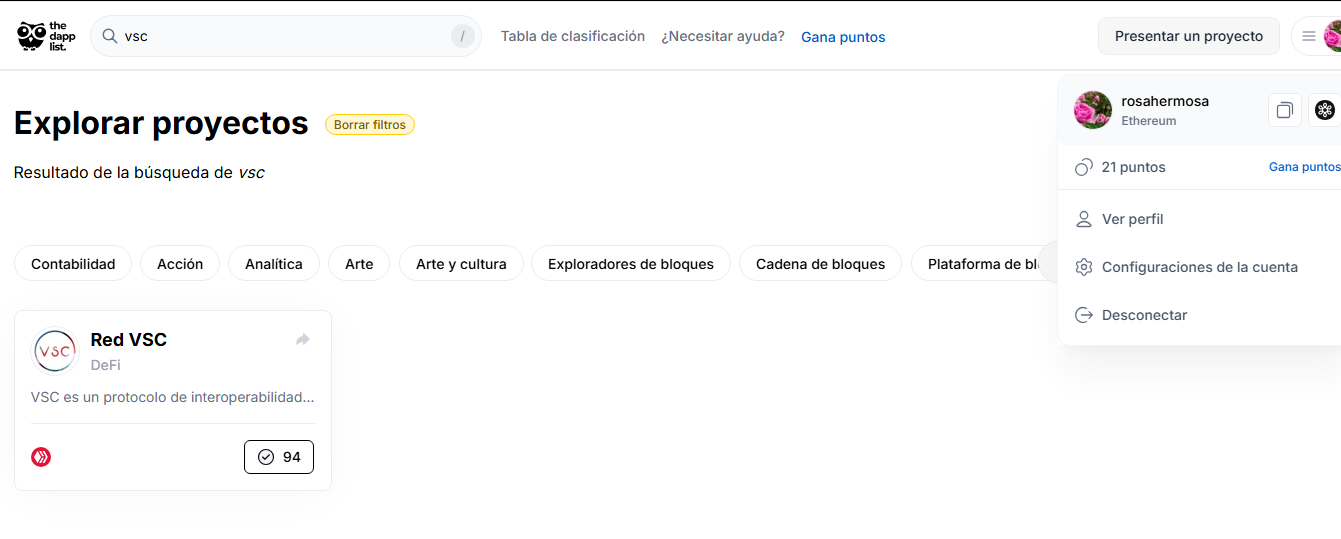The image size is (1341, 539).
Task: Click the search magnifier icon
Action: pyautogui.click(x=110, y=36)
